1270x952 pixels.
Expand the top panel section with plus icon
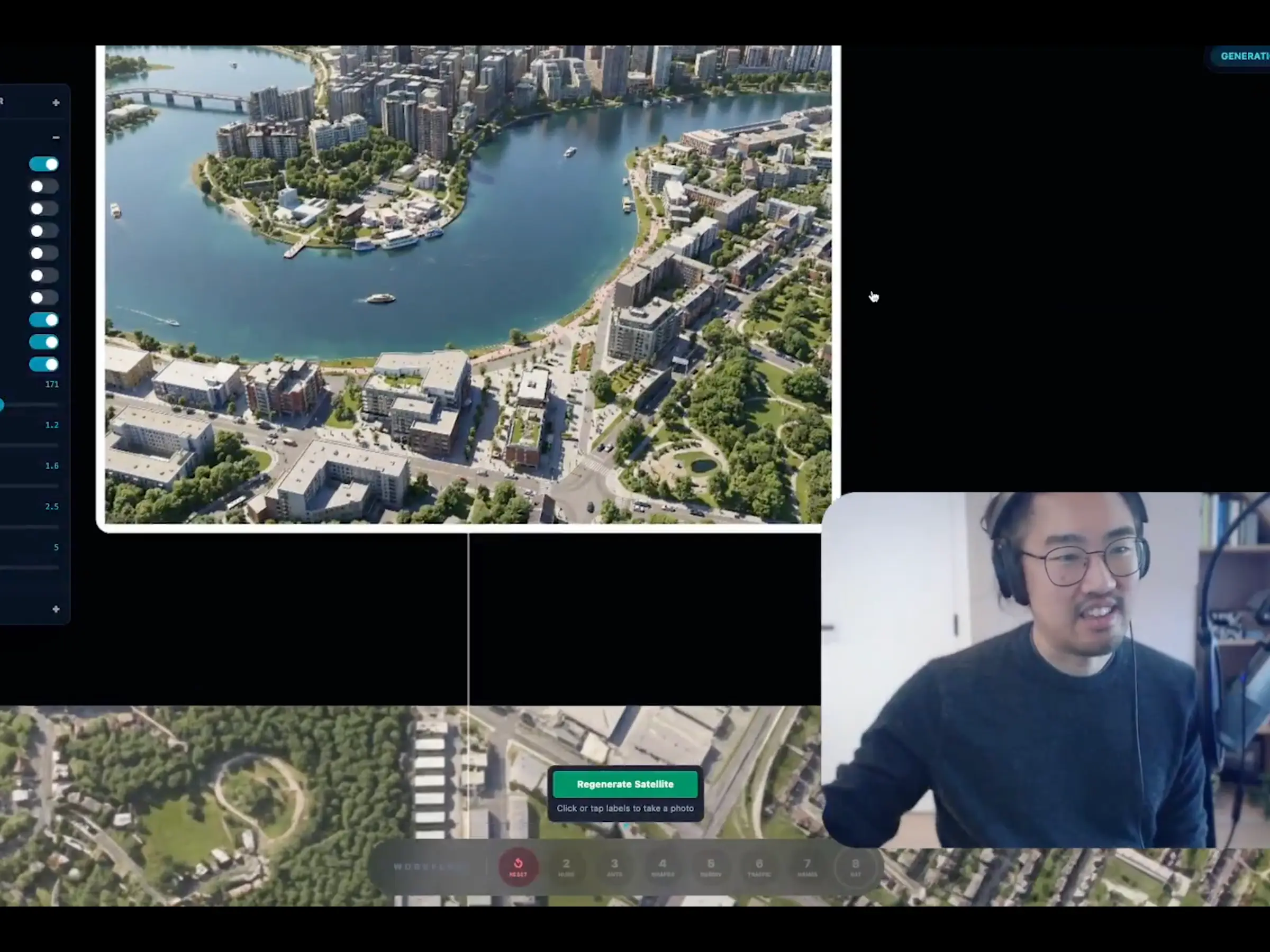coord(56,103)
